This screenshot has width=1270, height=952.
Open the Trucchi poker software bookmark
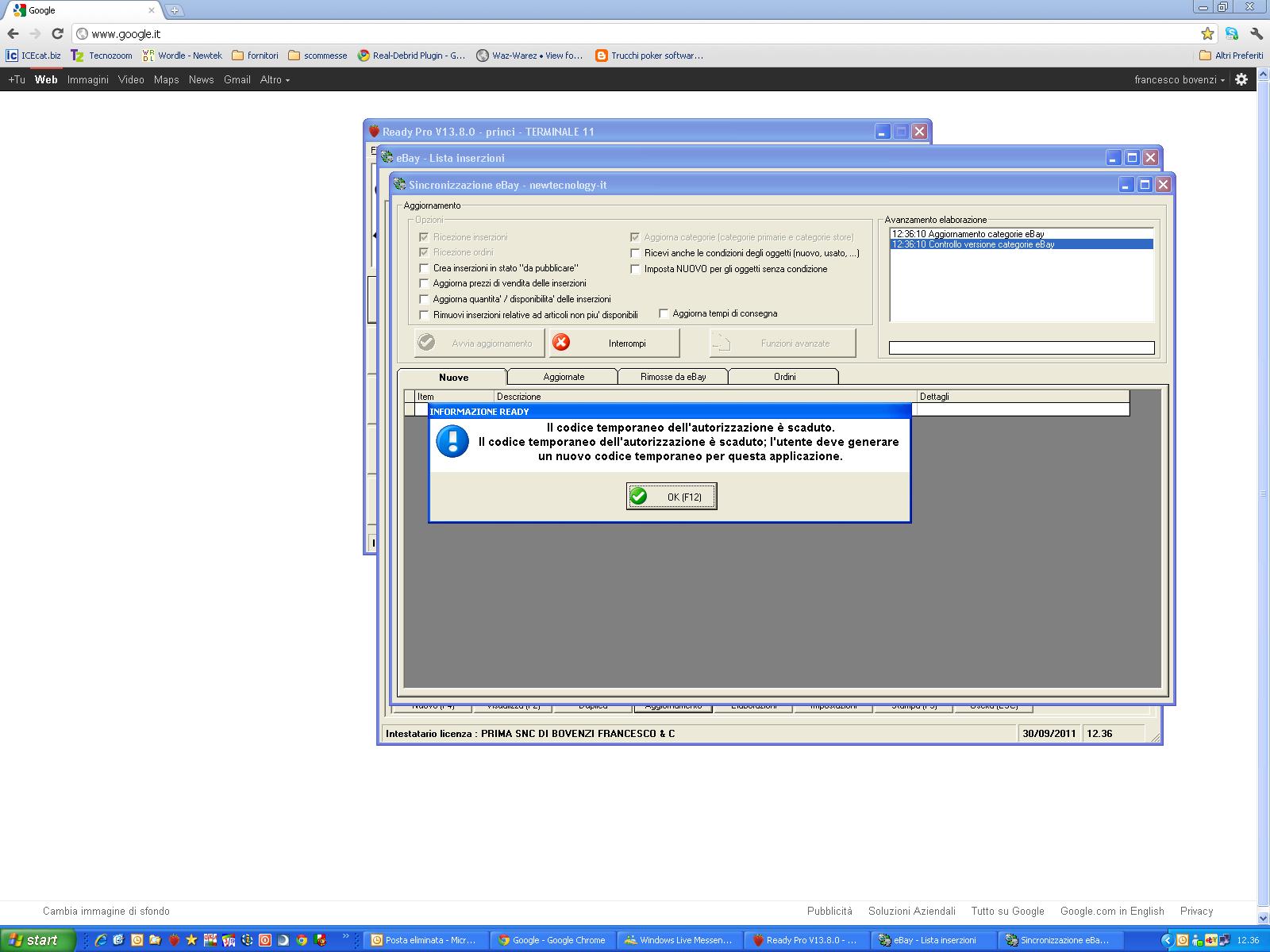(649, 56)
